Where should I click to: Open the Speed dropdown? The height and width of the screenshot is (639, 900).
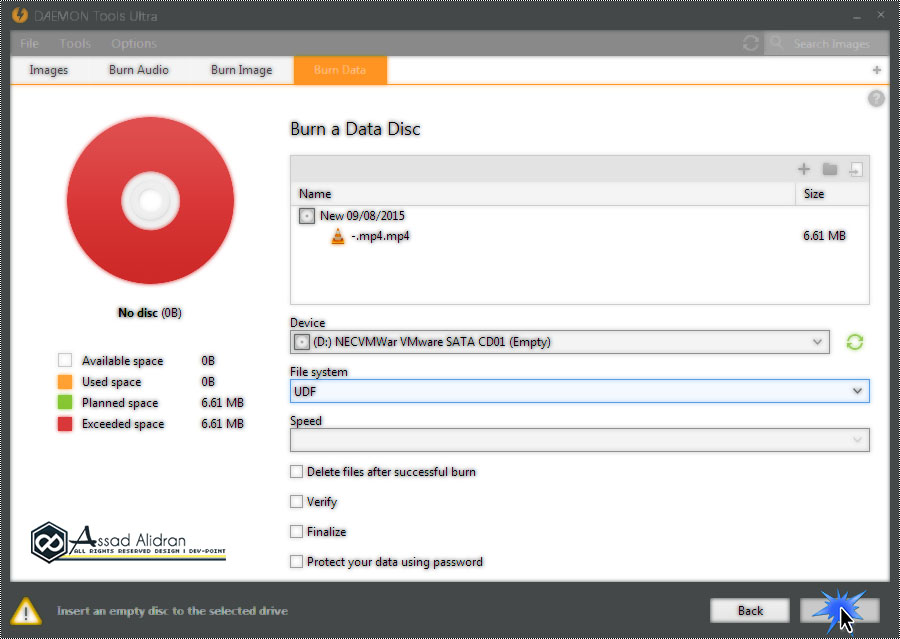click(580, 440)
